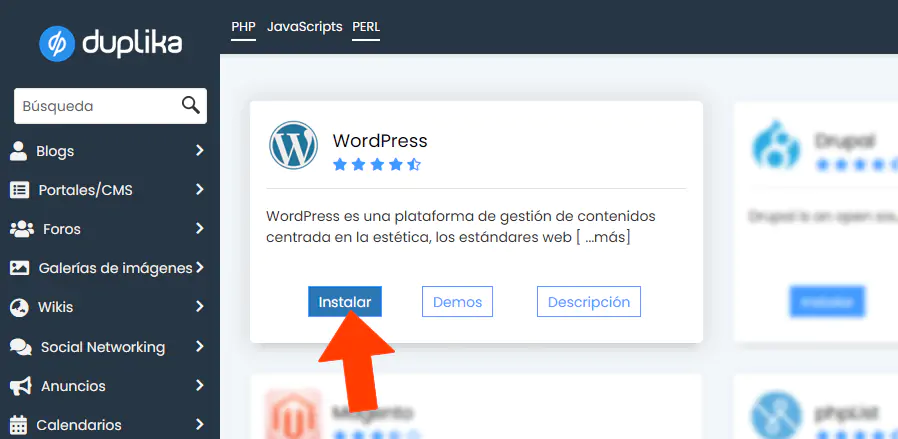Open the Foros menu entry
Viewport: 898px width, 439px height.
[x=62, y=229]
